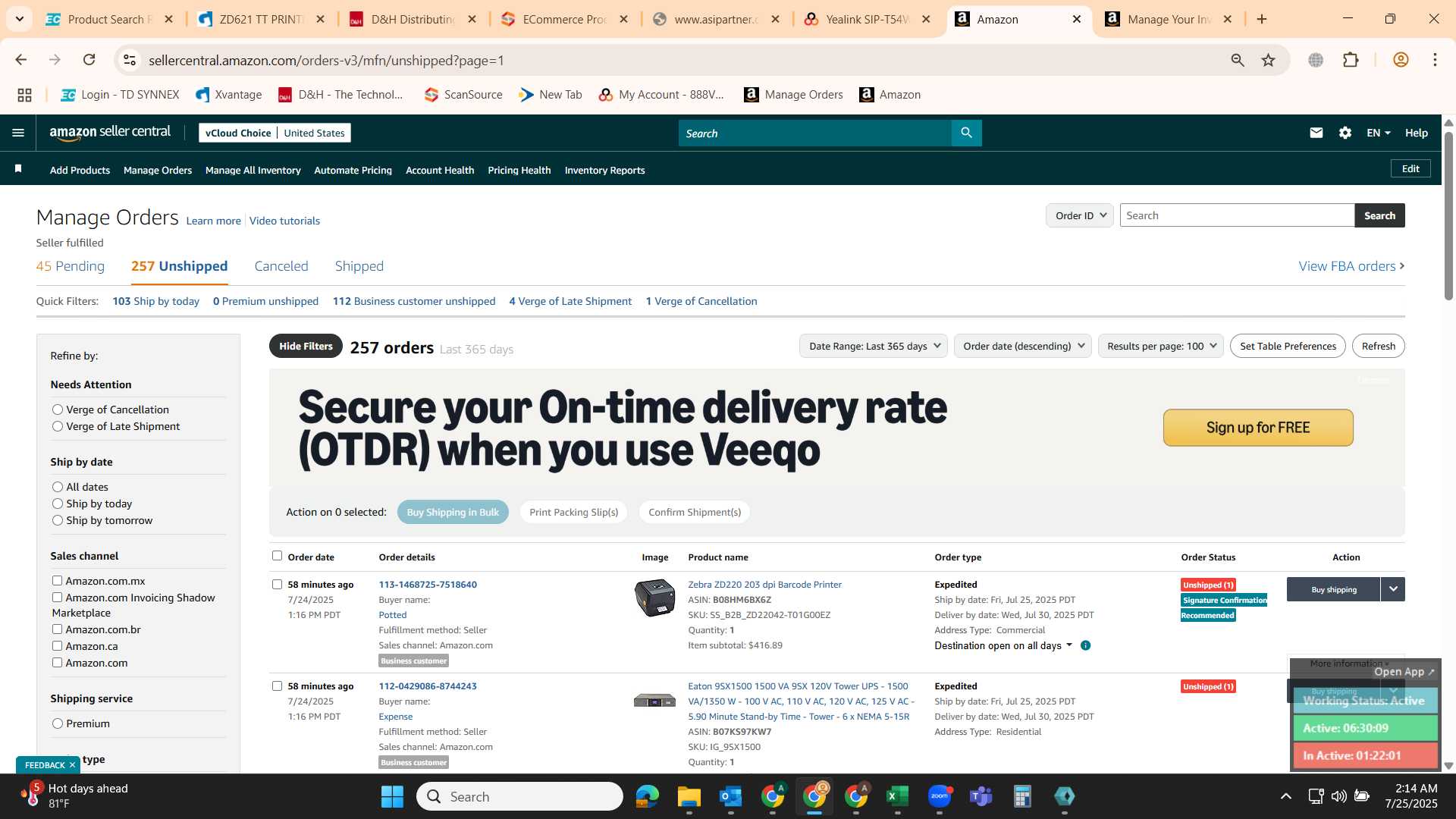Click the info icon beside Destination open on all days
Viewport: 1456px width, 819px height.
[1085, 645]
